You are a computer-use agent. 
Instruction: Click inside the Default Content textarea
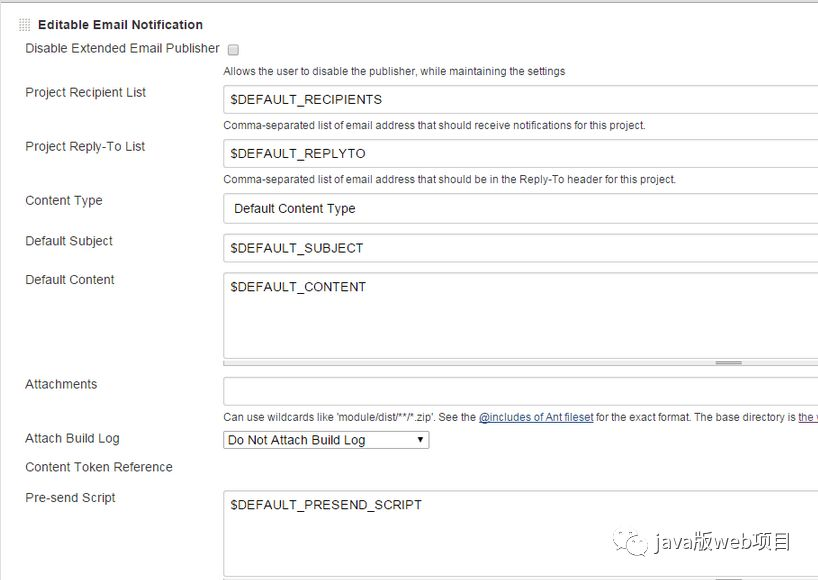(x=520, y=315)
